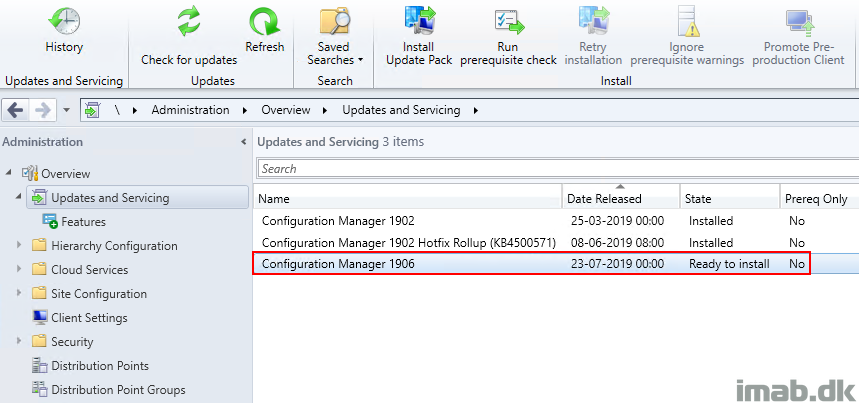
Task: Expand the trailing breadcrumb arrow after Updates and Servicing
Action: (x=476, y=110)
